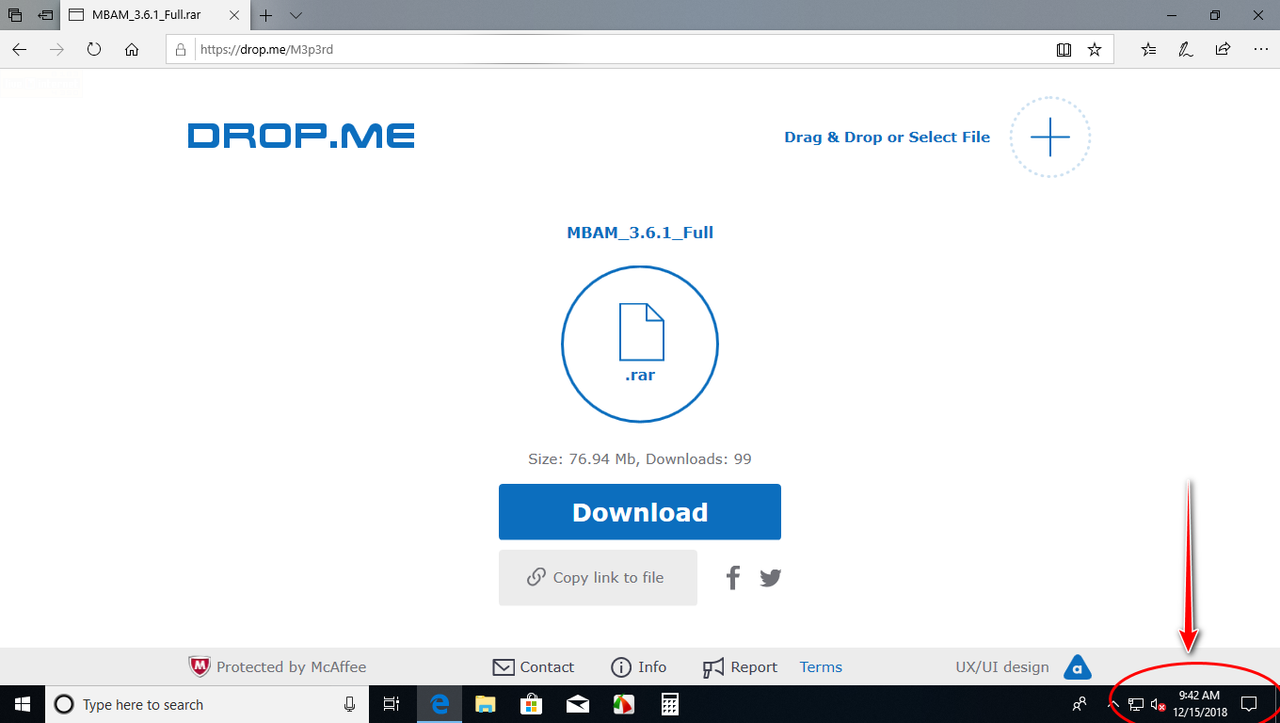Copy link to file

[598, 577]
